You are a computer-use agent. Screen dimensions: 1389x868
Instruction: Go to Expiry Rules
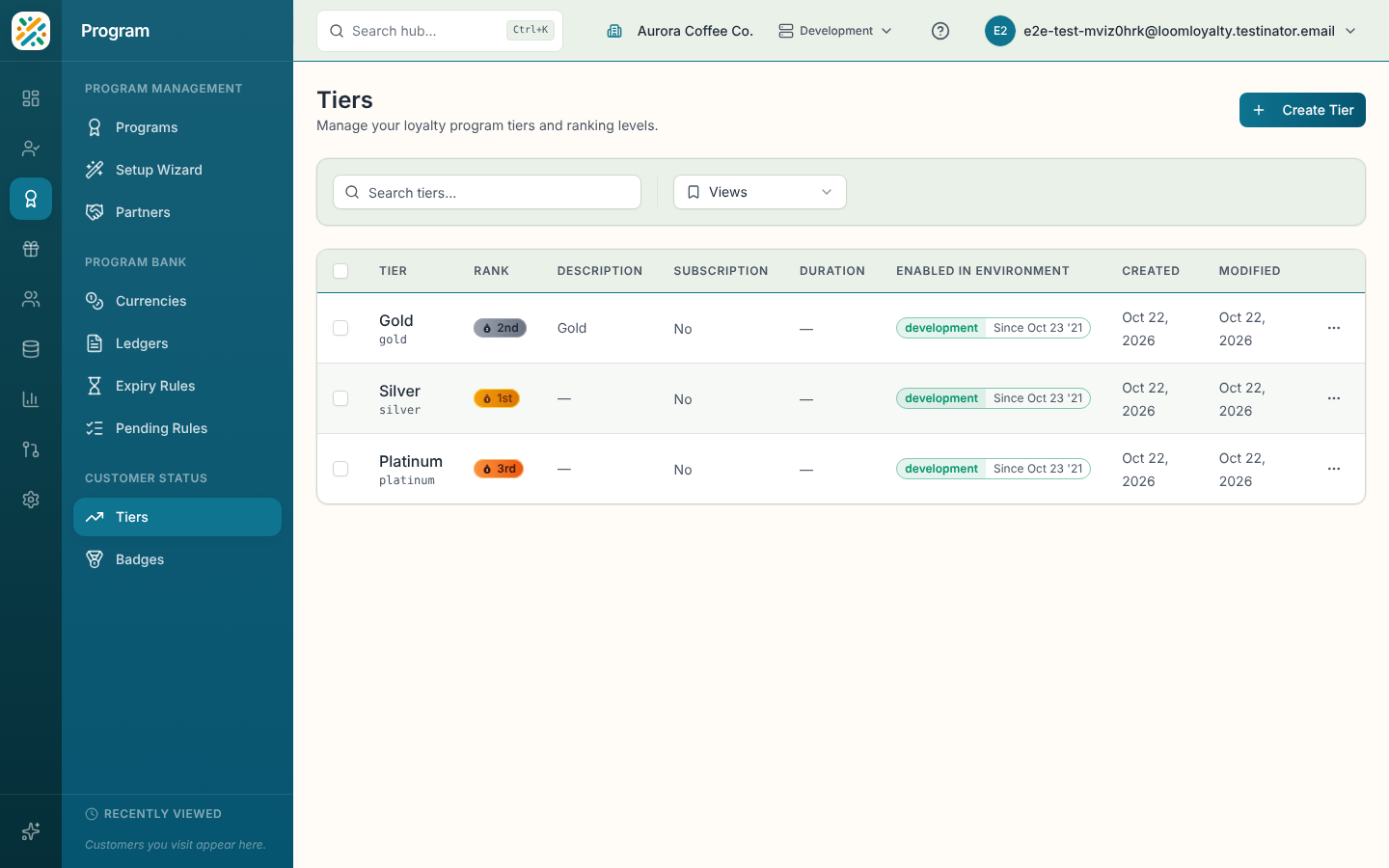click(x=177, y=386)
